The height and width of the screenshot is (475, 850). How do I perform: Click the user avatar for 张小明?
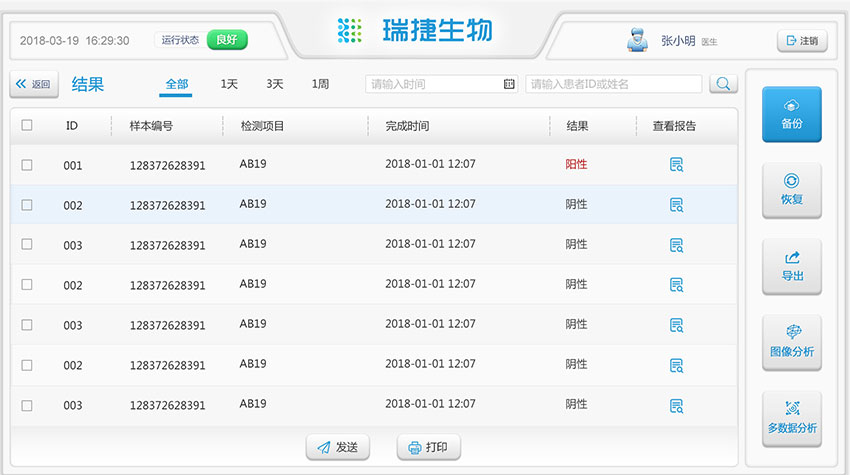click(635, 41)
